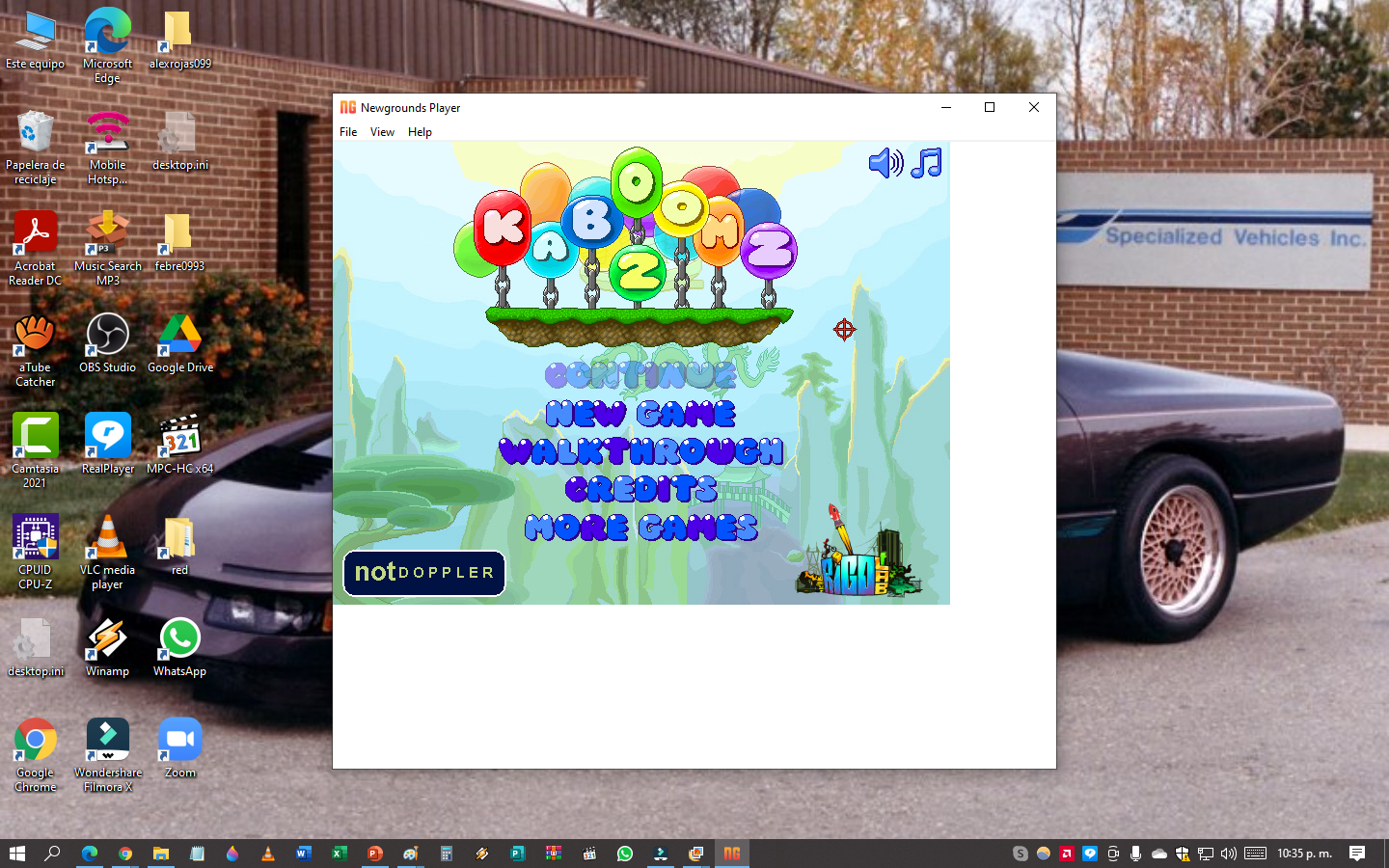Start a NEW GAME in Kaboomz 2
Screen dimensions: 1389x868
(640, 414)
